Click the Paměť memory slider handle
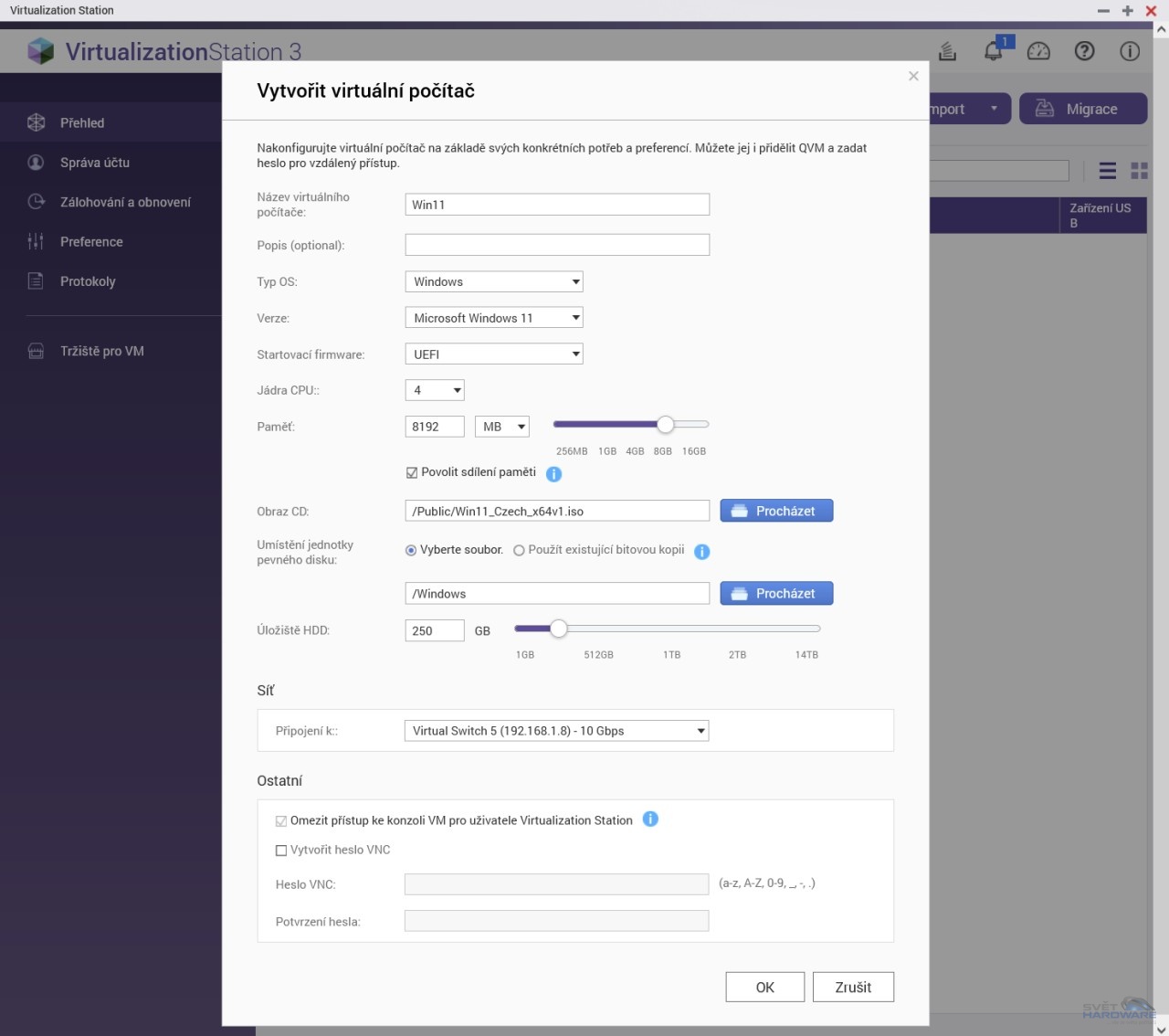 pos(666,425)
